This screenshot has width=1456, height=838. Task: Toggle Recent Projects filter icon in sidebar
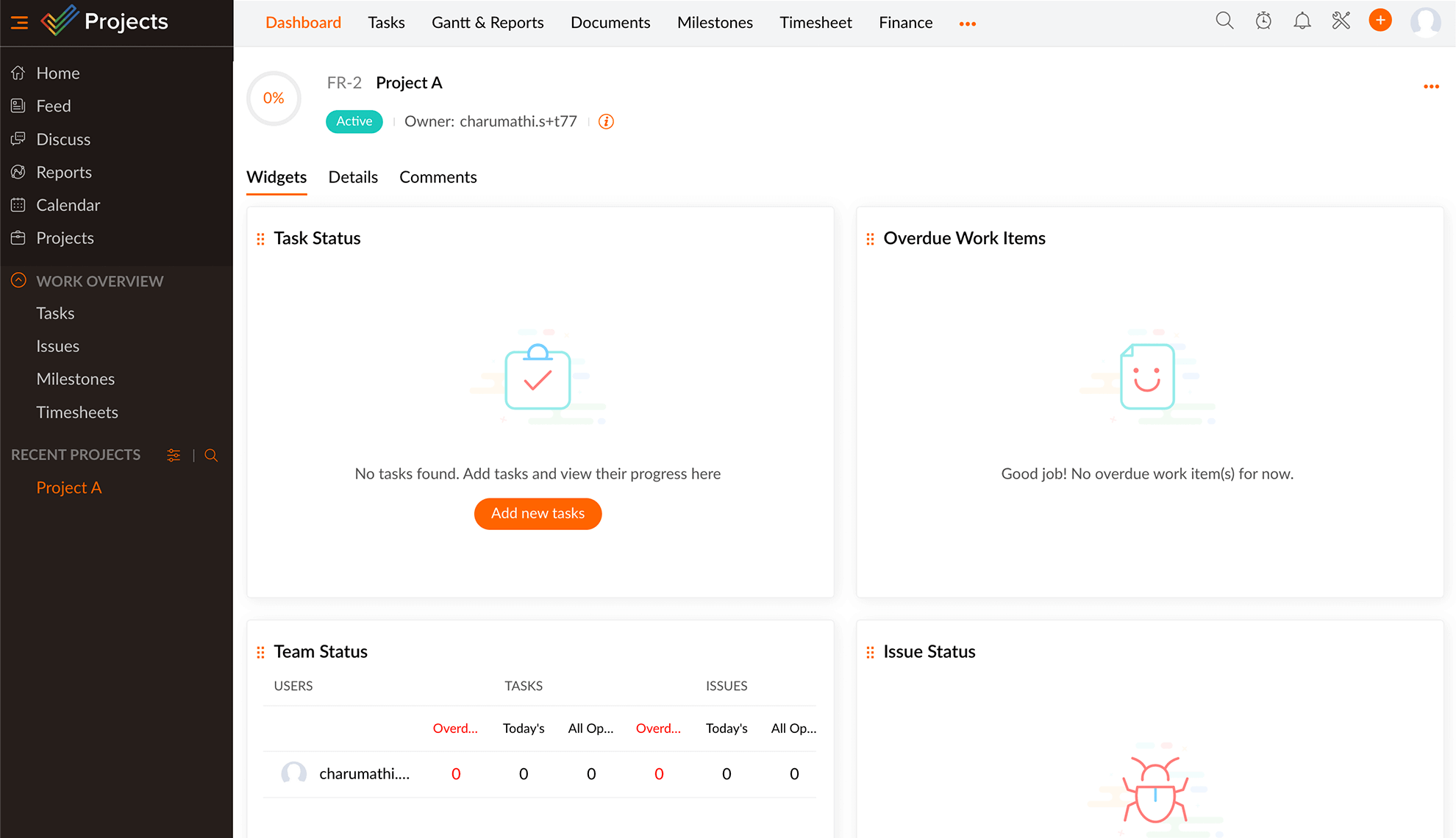[x=173, y=456]
